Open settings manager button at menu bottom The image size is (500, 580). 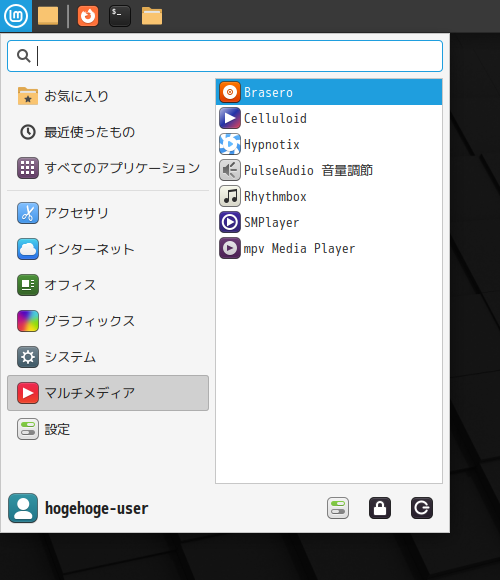(x=338, y=508)
